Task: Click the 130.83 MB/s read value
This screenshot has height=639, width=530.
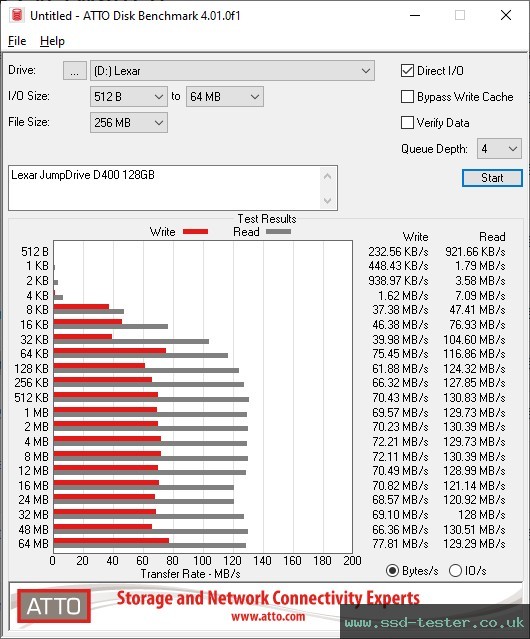Action: point(474,398)
